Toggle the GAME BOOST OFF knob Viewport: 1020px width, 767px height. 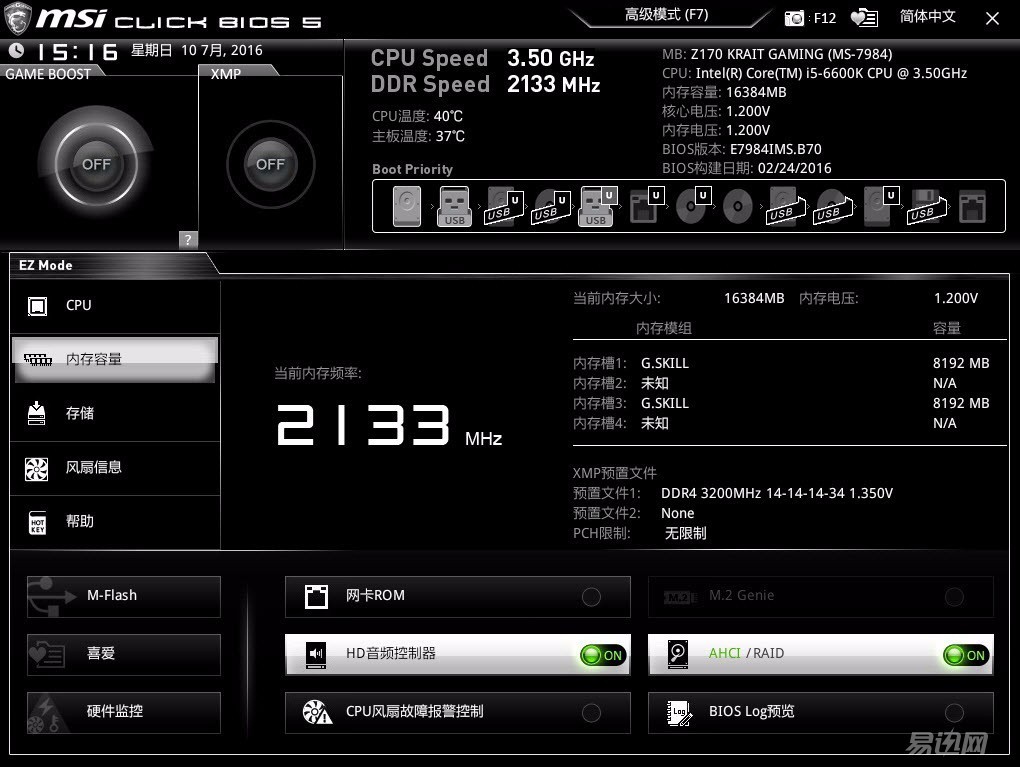96,164
